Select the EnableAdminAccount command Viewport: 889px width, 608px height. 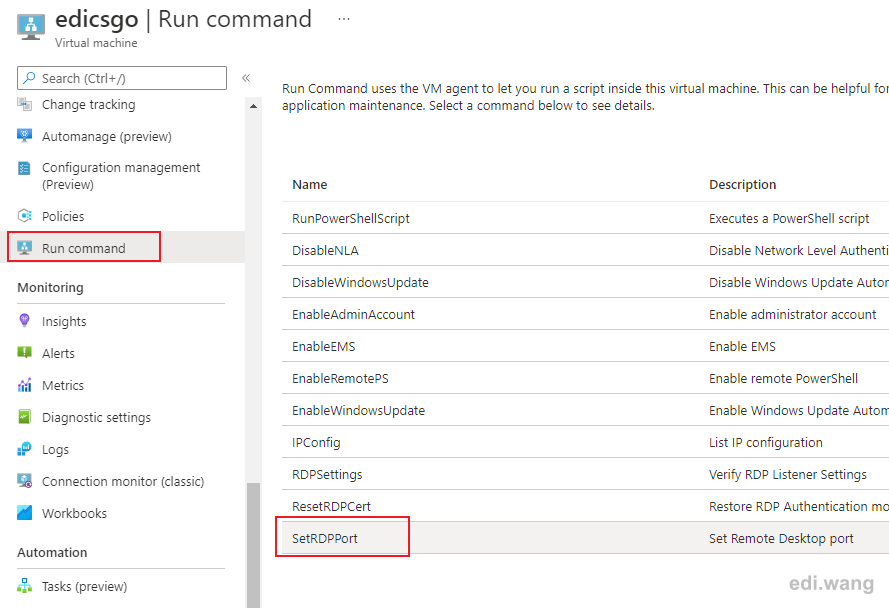pos(353,314)
